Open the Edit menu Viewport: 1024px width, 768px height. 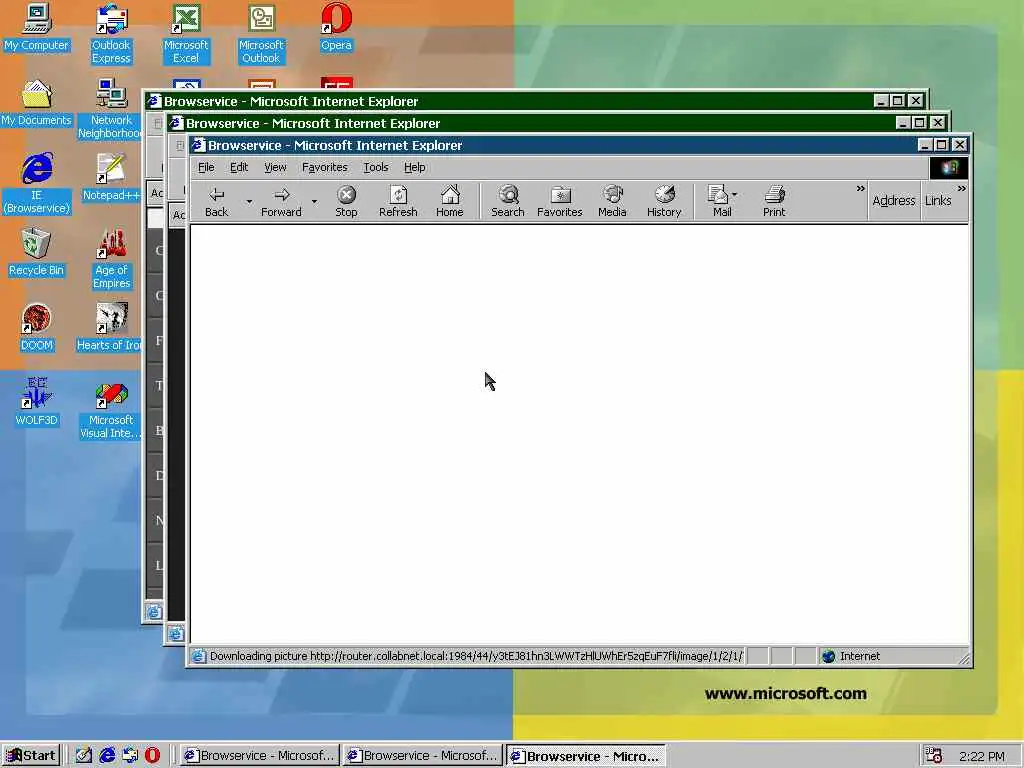(238, 167)
